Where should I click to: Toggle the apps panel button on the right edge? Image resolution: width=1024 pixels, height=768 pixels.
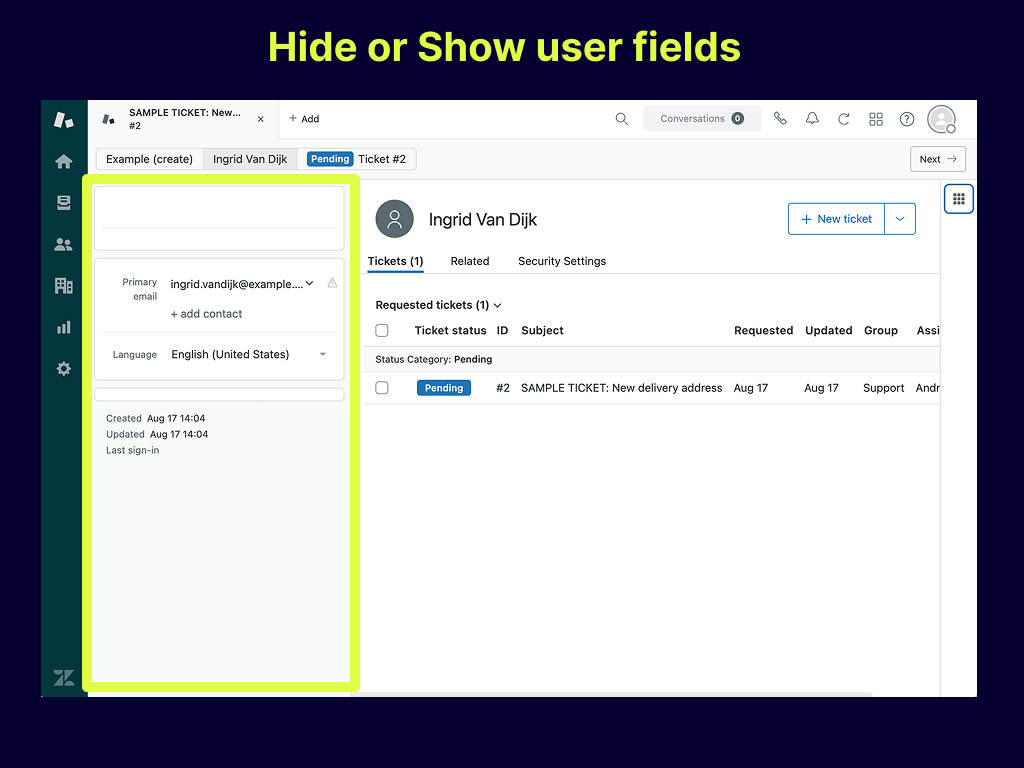(958, 199)
